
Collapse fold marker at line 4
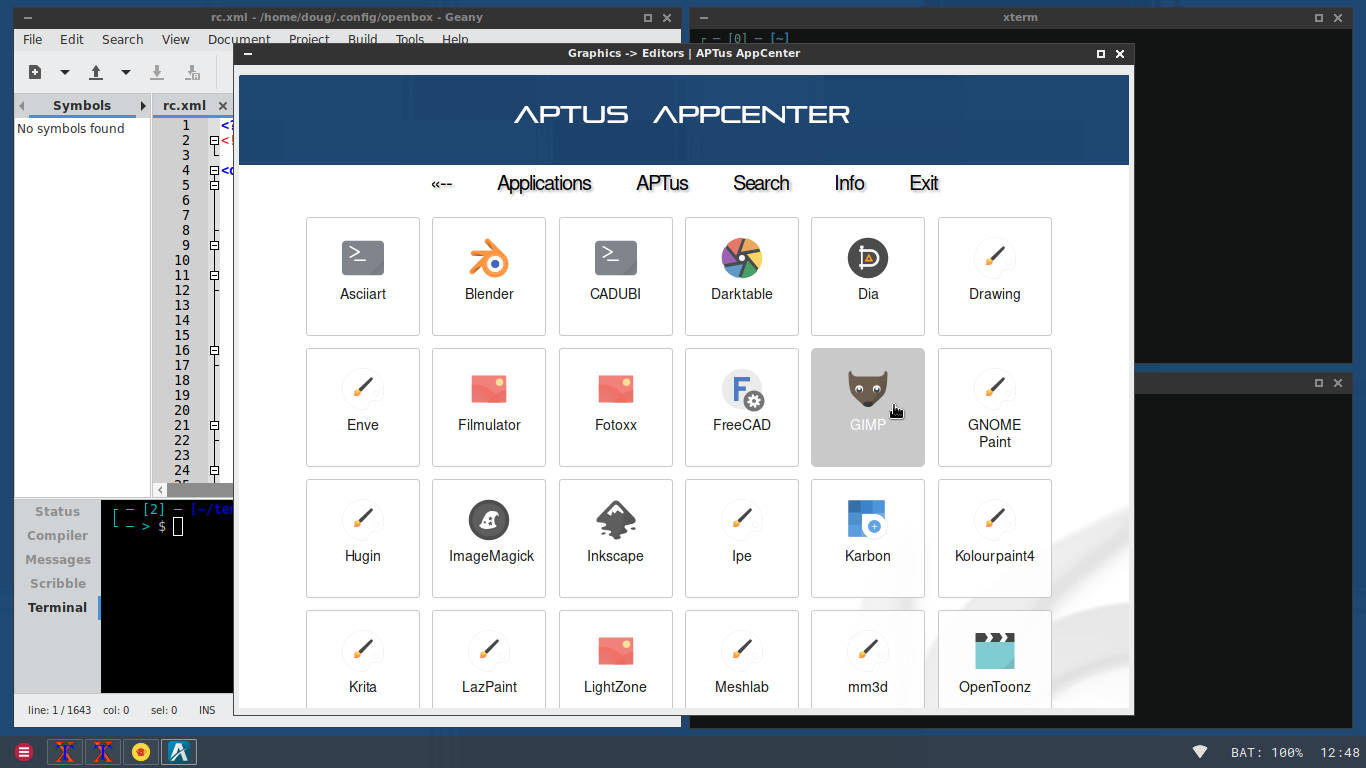pos(214,170)
